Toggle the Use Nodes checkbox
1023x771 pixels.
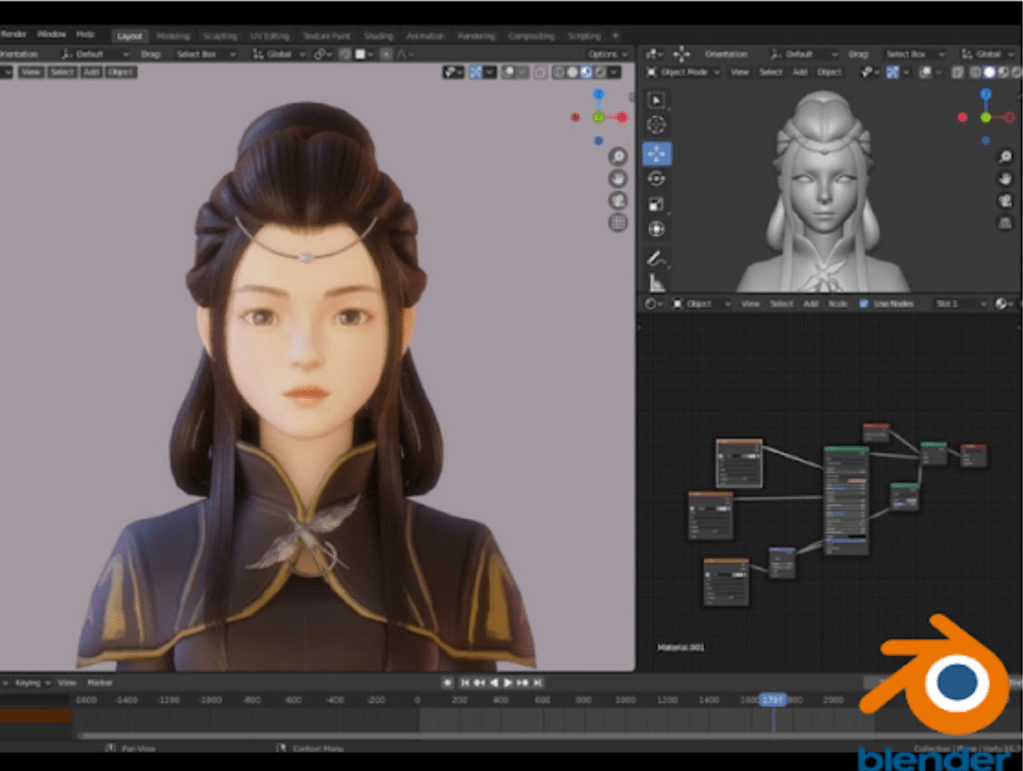click(864, 303)
